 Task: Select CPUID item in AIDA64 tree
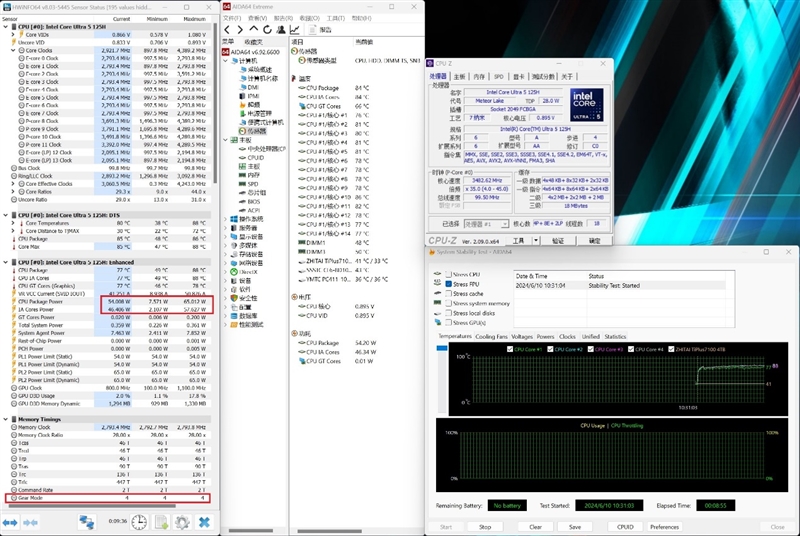[256, 158]
